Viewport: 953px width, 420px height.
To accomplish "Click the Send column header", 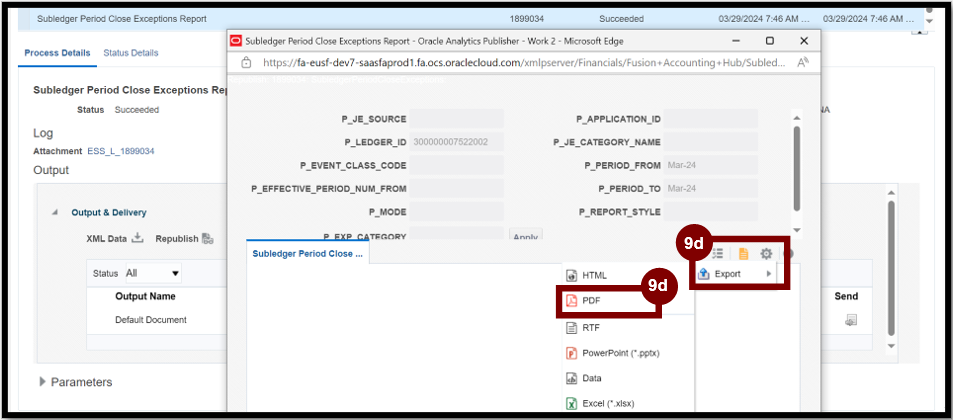I will coord(846,297).
